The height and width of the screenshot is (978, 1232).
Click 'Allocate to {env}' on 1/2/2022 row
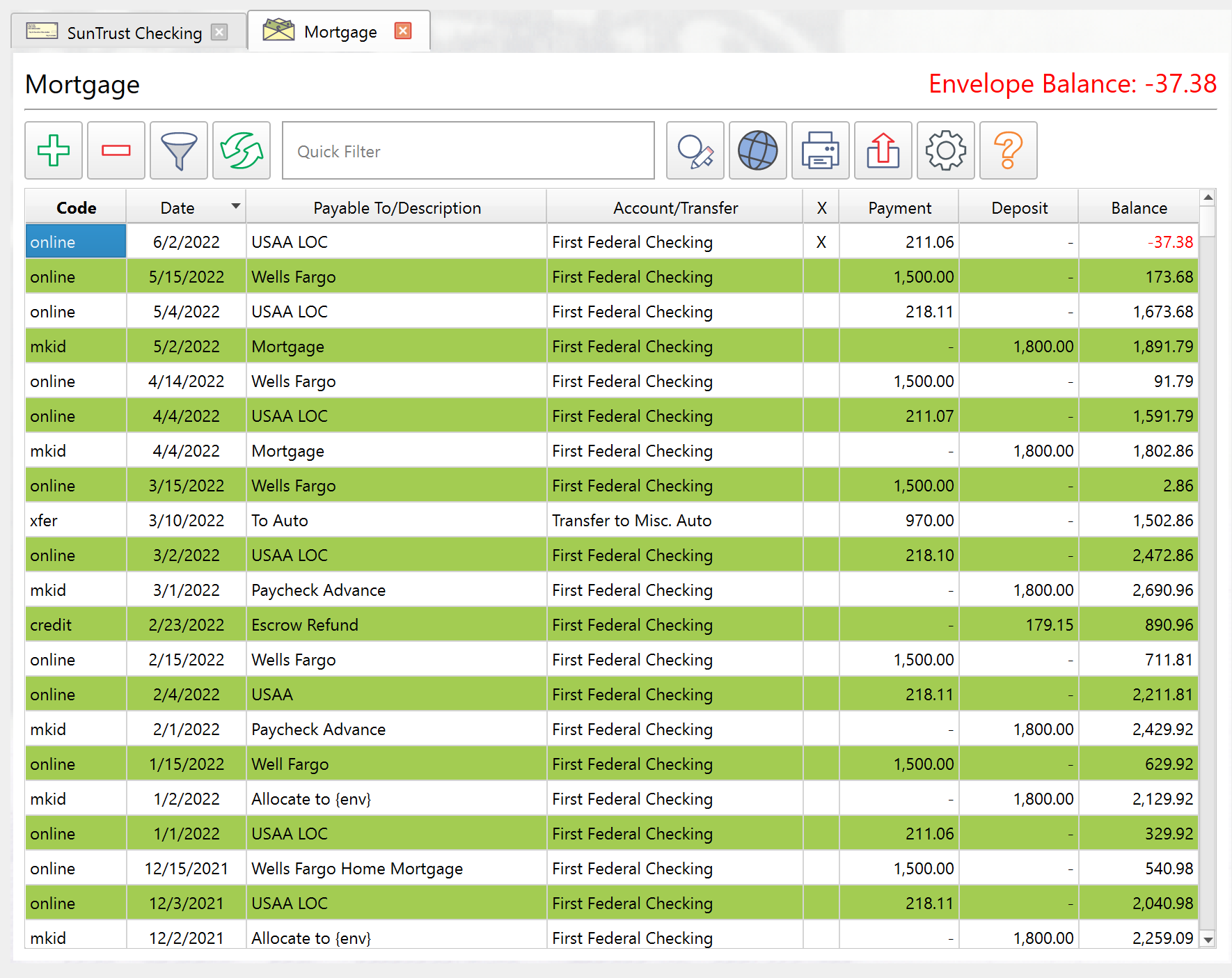pos(397,798)
